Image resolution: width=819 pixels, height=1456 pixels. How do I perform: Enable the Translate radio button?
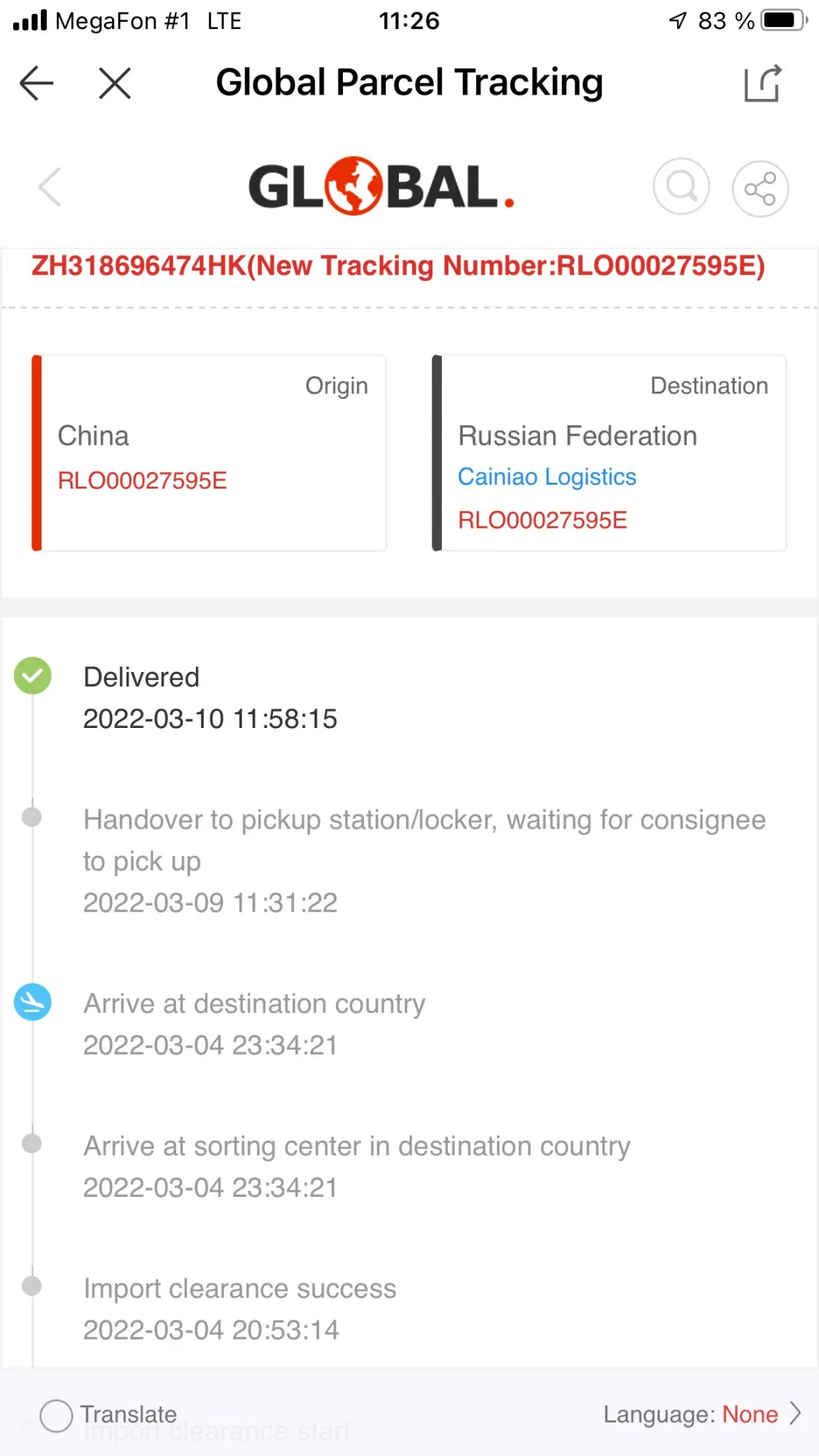tap(56, 1415)
